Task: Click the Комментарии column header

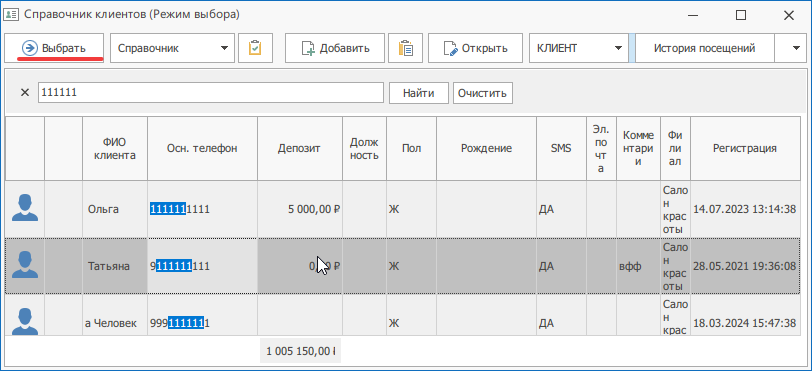Action: pos(639,148)
